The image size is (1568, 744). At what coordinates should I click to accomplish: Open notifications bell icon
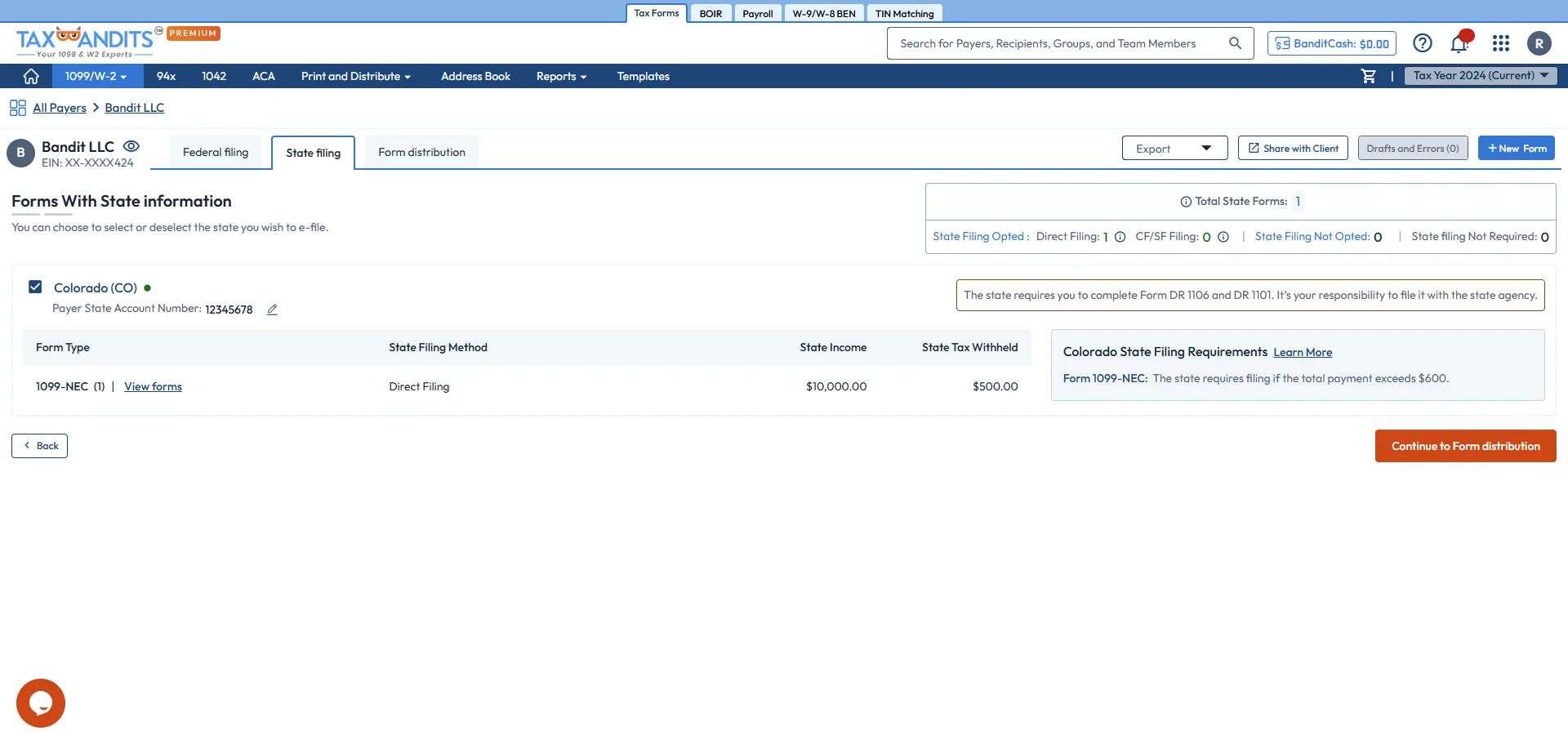coord(1460,43)
